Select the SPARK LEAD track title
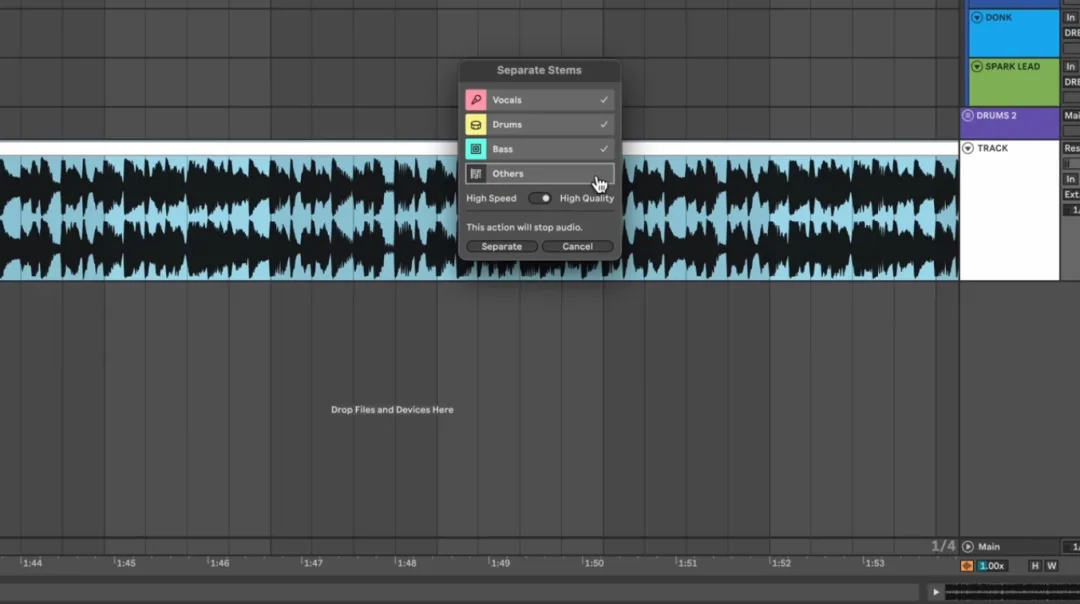This screenshot has width=1080, height=604. [1012, 67]
